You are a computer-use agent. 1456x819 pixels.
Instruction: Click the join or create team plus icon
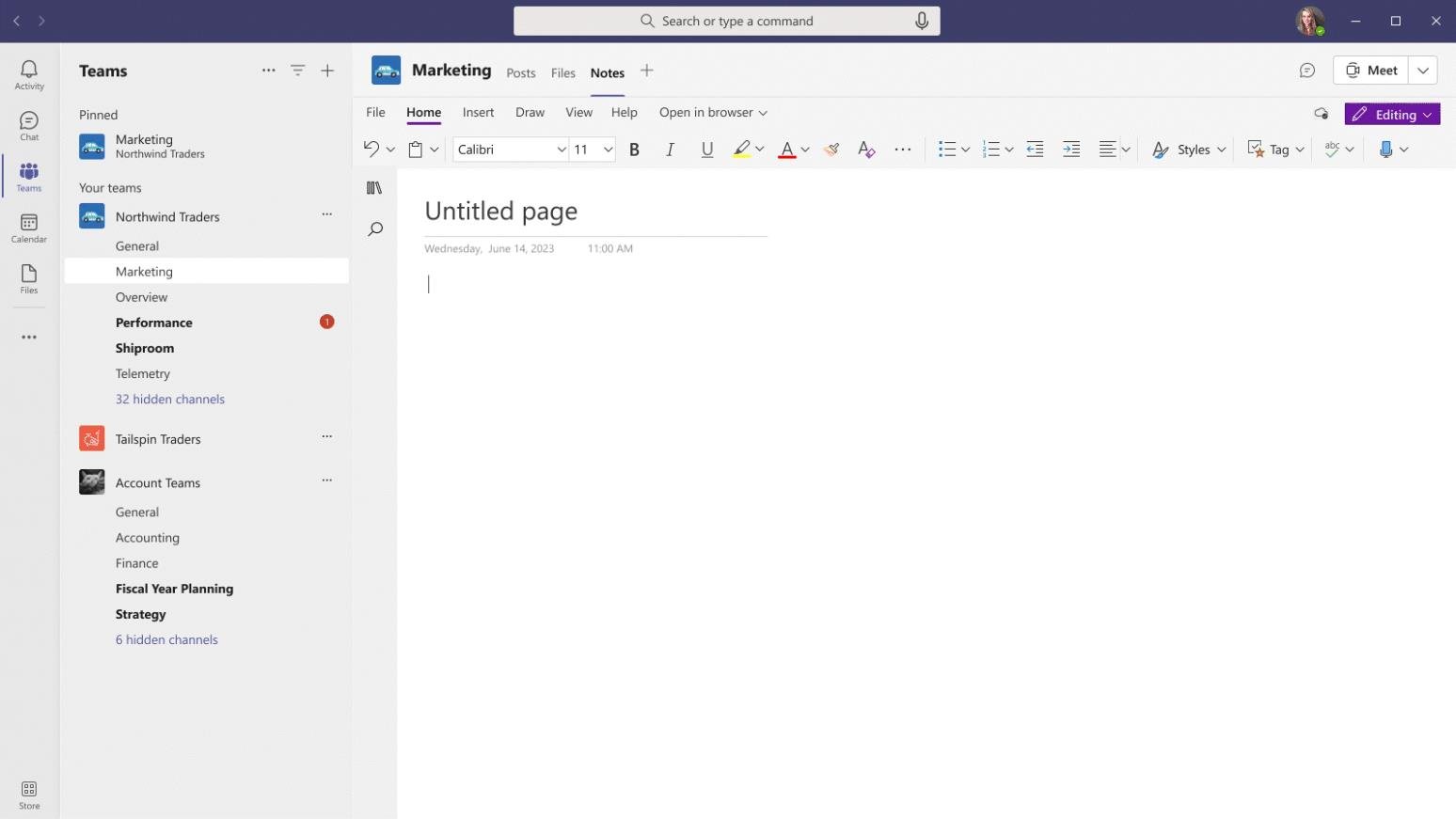[327, 71]
